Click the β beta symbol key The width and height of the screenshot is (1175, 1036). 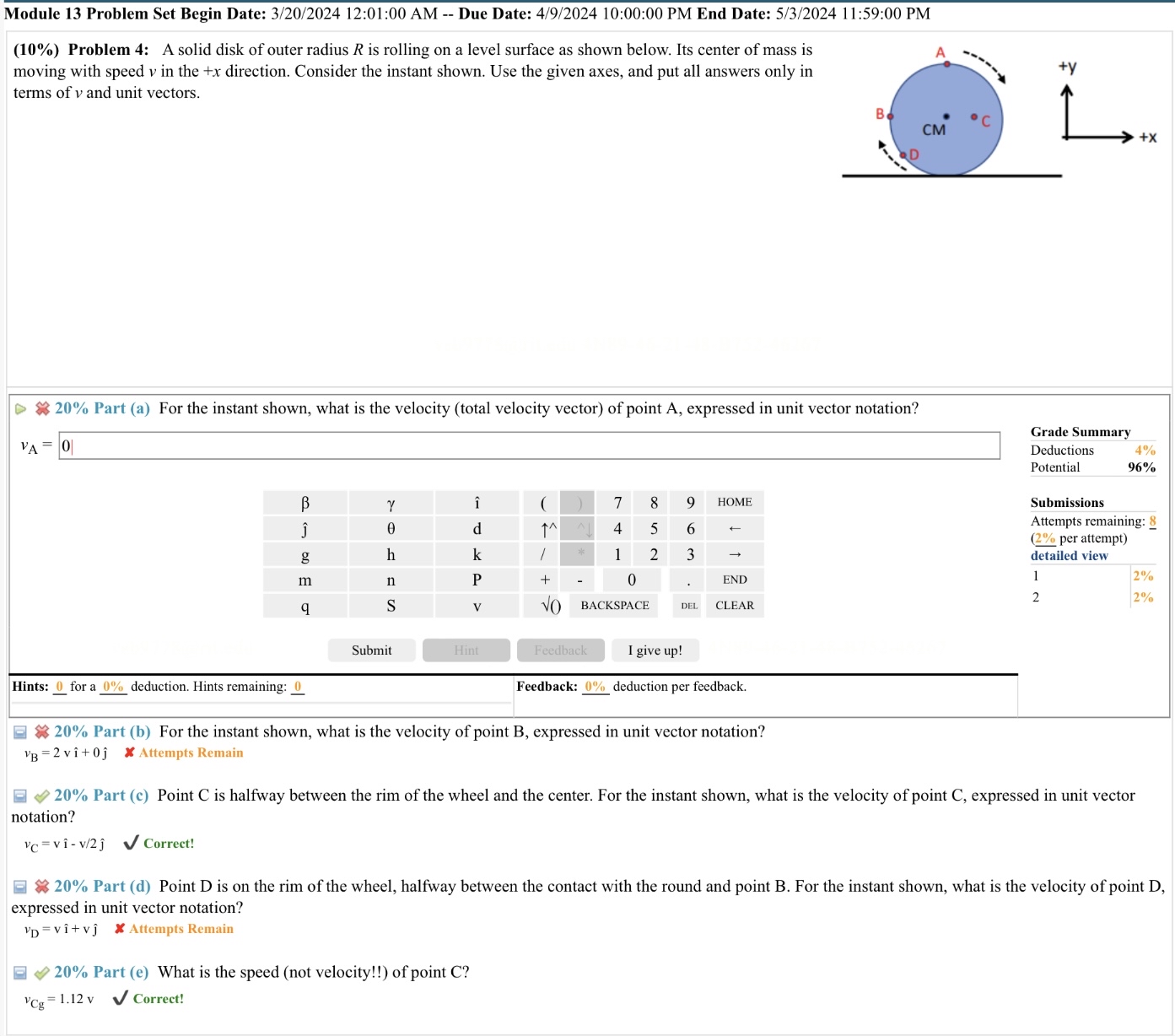(x=305, y=502)
